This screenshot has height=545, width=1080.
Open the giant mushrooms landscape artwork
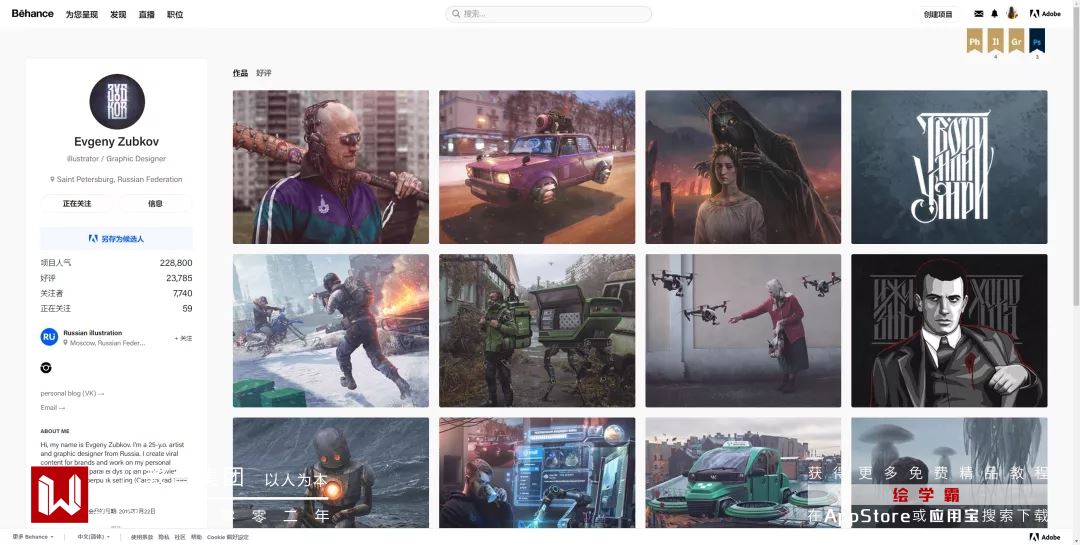click(x=949, y=473)
